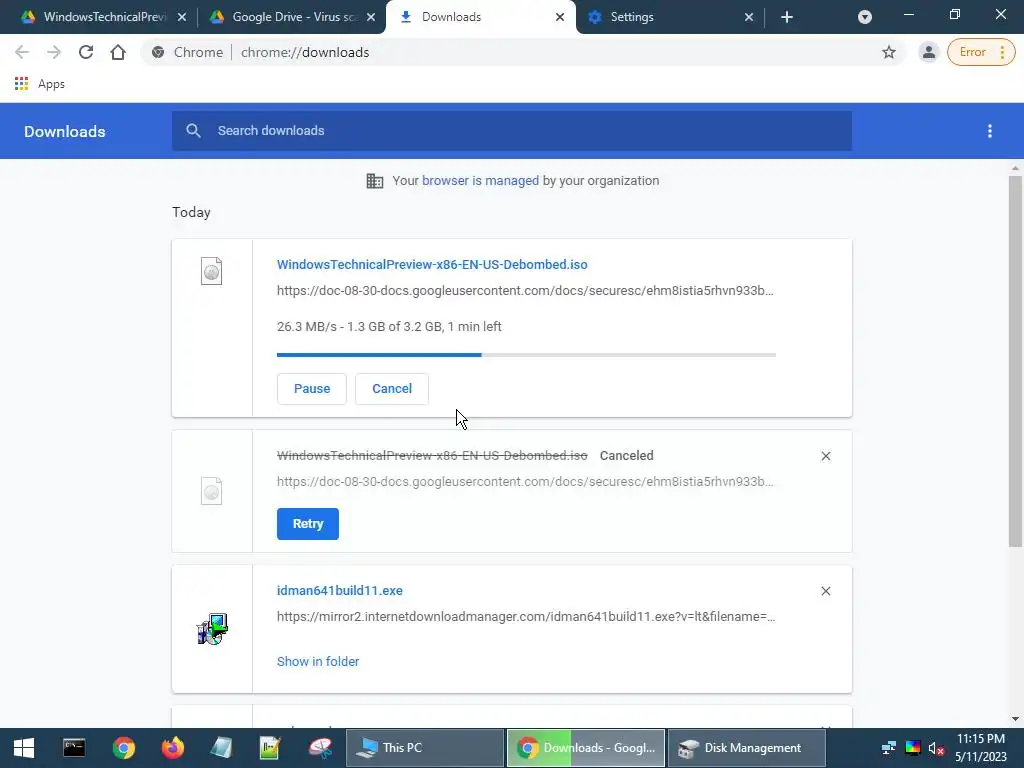Click the network icon in system tray
Image resolution: width=1024 pixels, height=768 pixels.
889,748
